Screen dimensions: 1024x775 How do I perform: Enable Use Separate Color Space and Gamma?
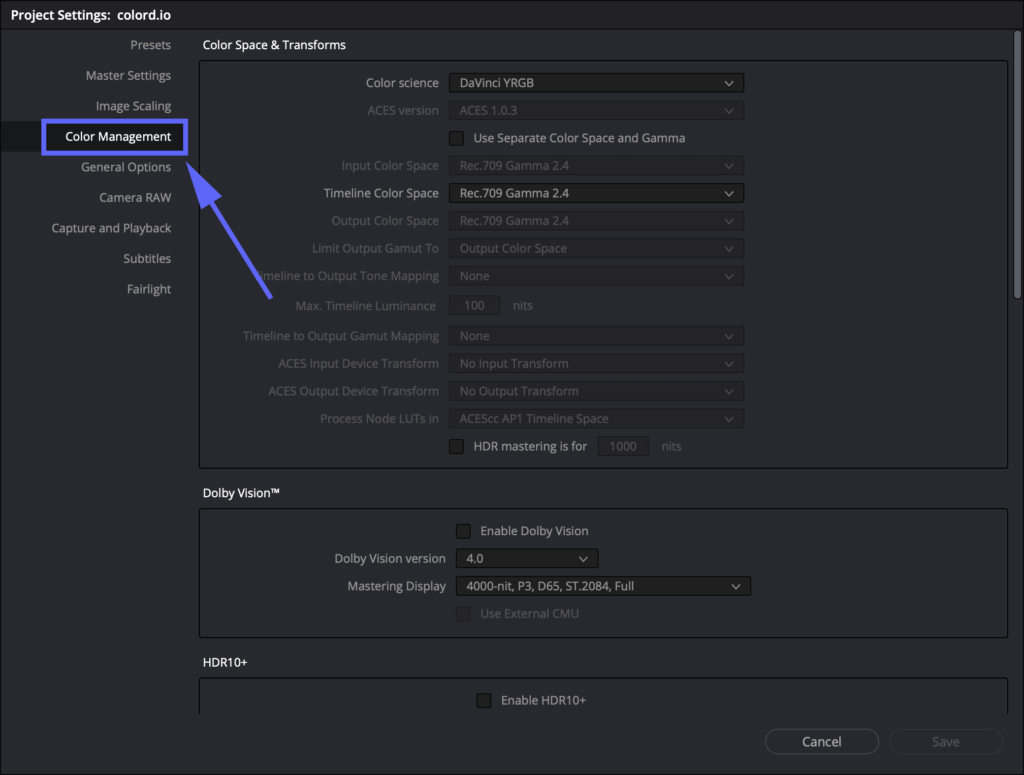pos(457,138)
